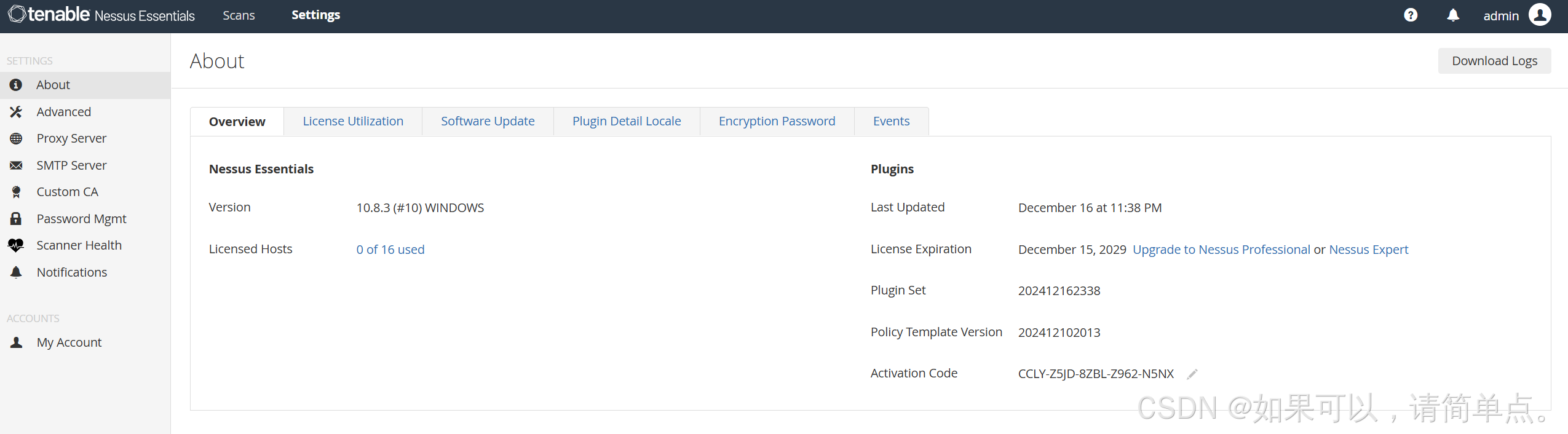The image size is (1568, 434).
Task: Follow Upgrade to Nessus Professional link
Action: [x=1221, y=250]
